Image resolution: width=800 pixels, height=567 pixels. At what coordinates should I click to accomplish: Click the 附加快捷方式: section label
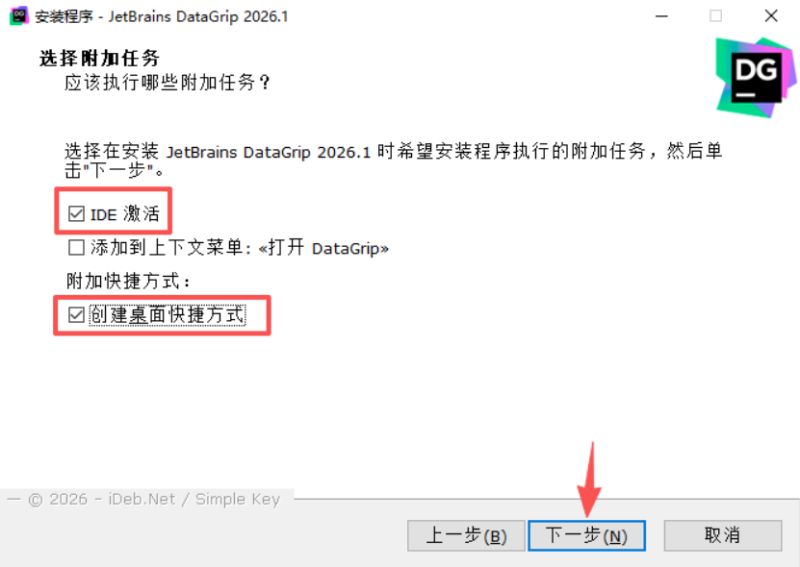pos(128,281)
